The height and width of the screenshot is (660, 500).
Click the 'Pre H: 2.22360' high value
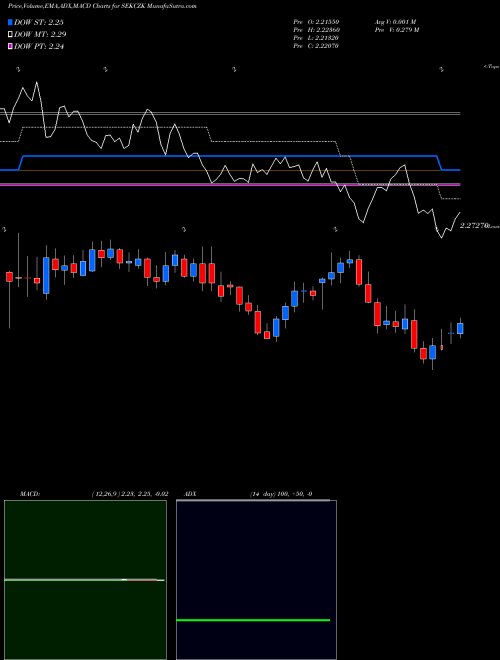coord(317,30)
